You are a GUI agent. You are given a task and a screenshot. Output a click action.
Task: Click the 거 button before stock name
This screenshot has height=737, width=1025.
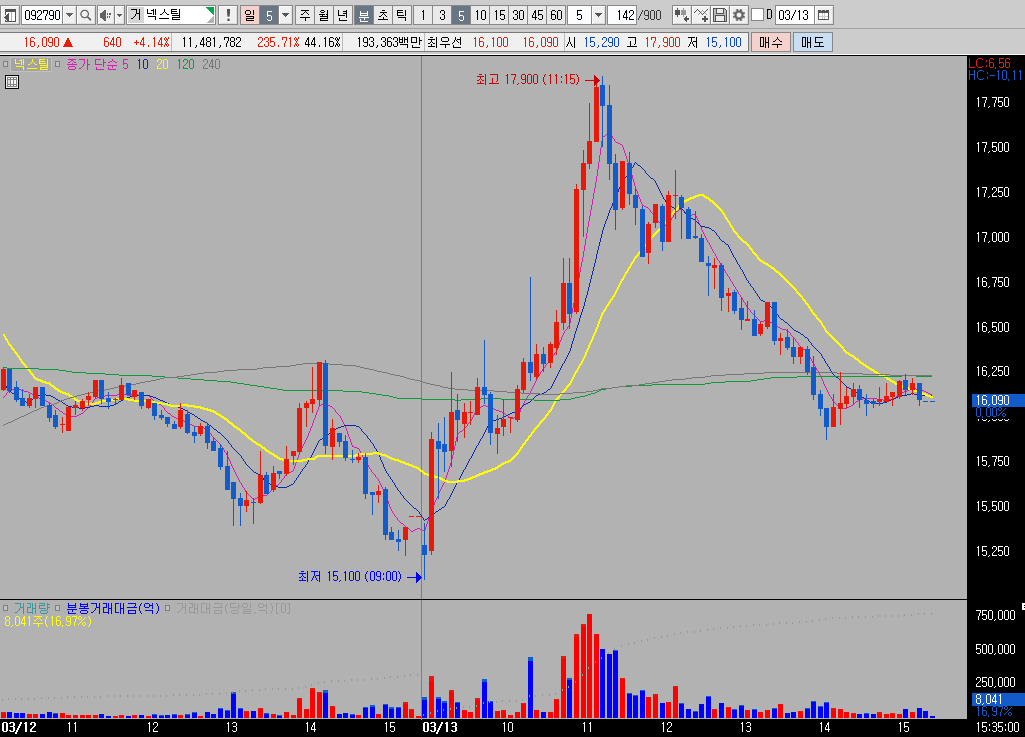pos(135,14)
